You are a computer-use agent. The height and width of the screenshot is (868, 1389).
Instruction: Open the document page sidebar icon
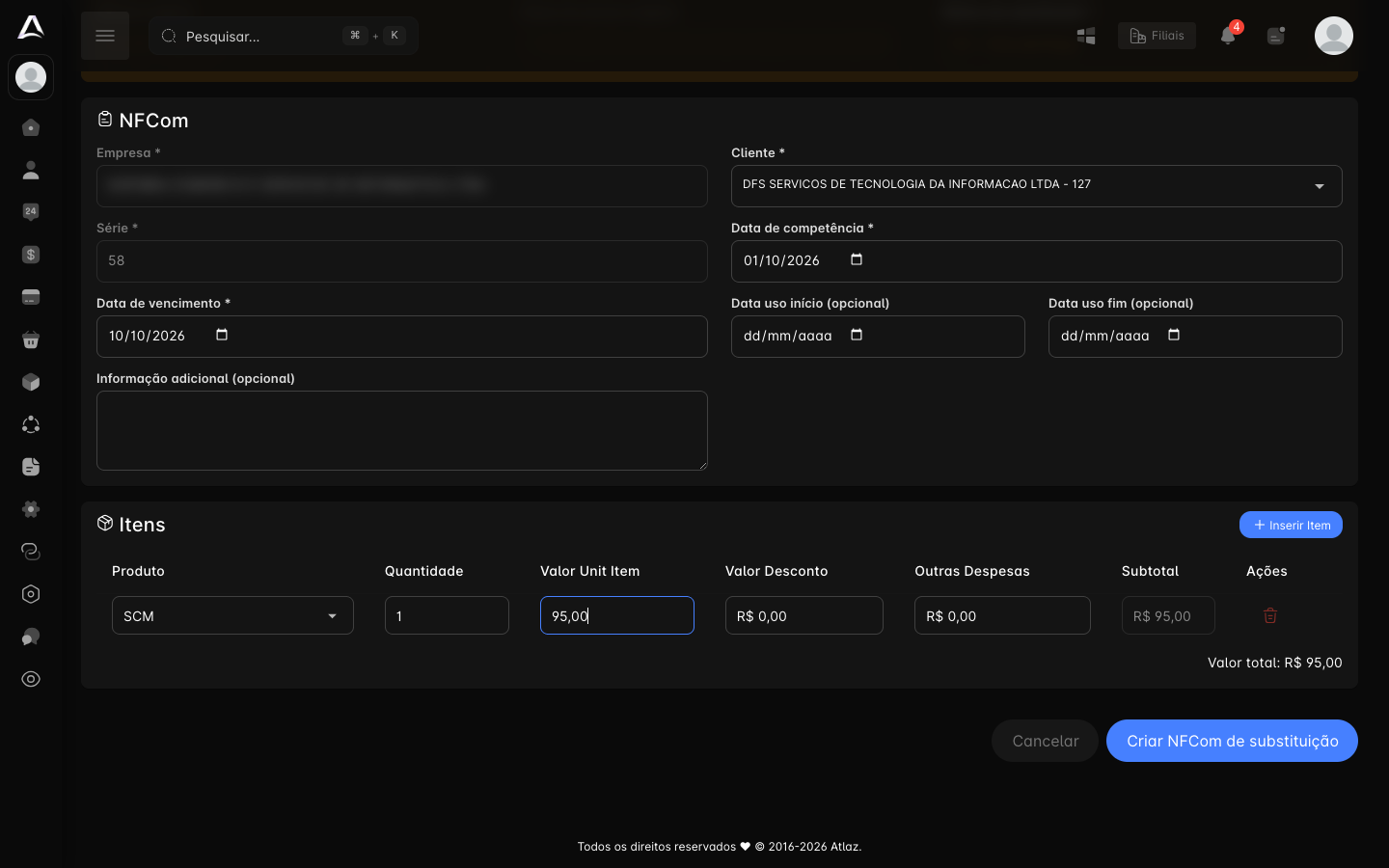tap(31, 467)
